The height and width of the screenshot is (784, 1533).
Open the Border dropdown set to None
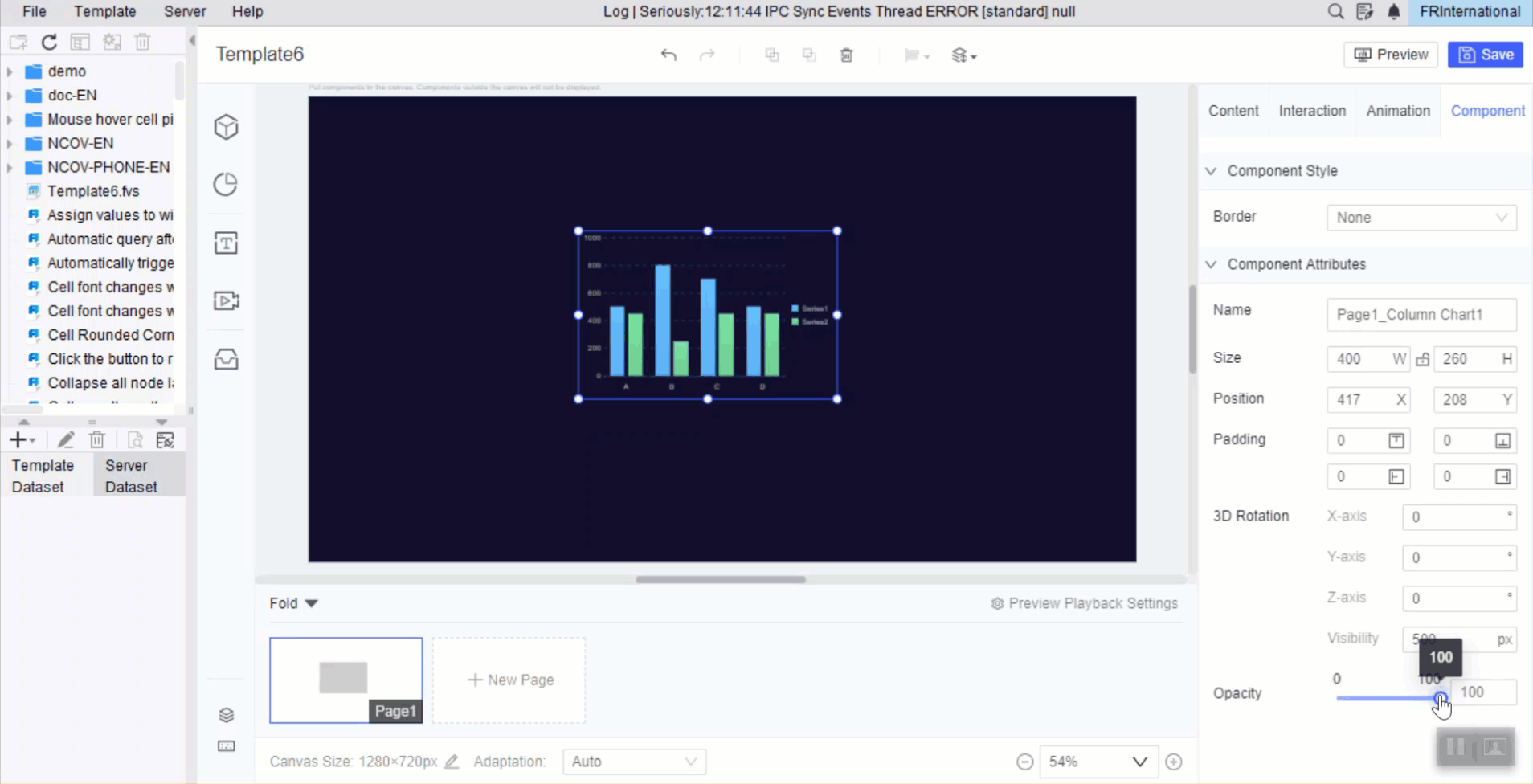pos(1421,218)
